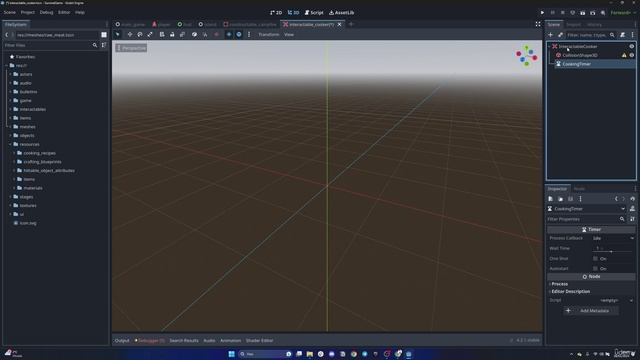Switch to the 2D workspace
The image size is (640, 360).
click(276, 13)
